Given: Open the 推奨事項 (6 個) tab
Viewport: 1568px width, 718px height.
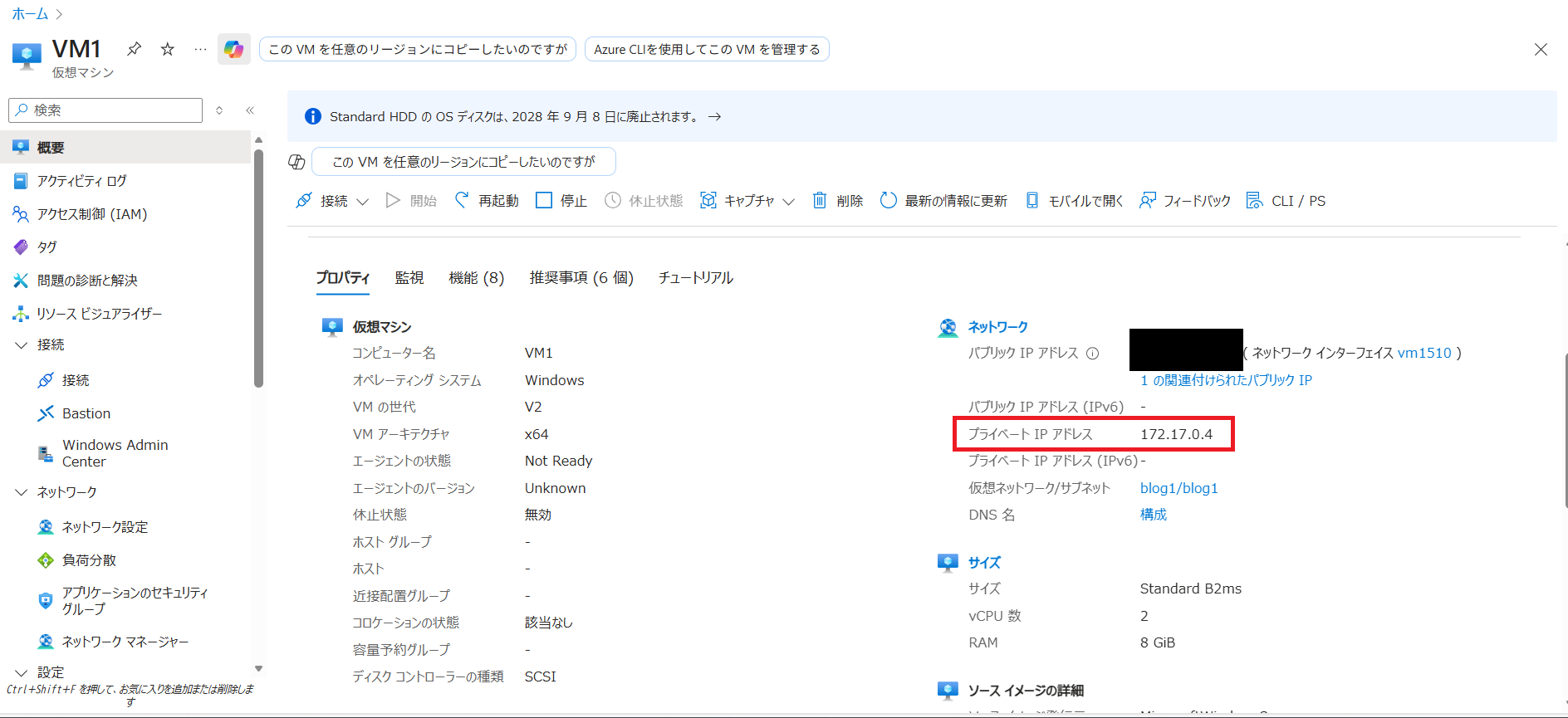Looking at the screenshot, I should point(581,277).
